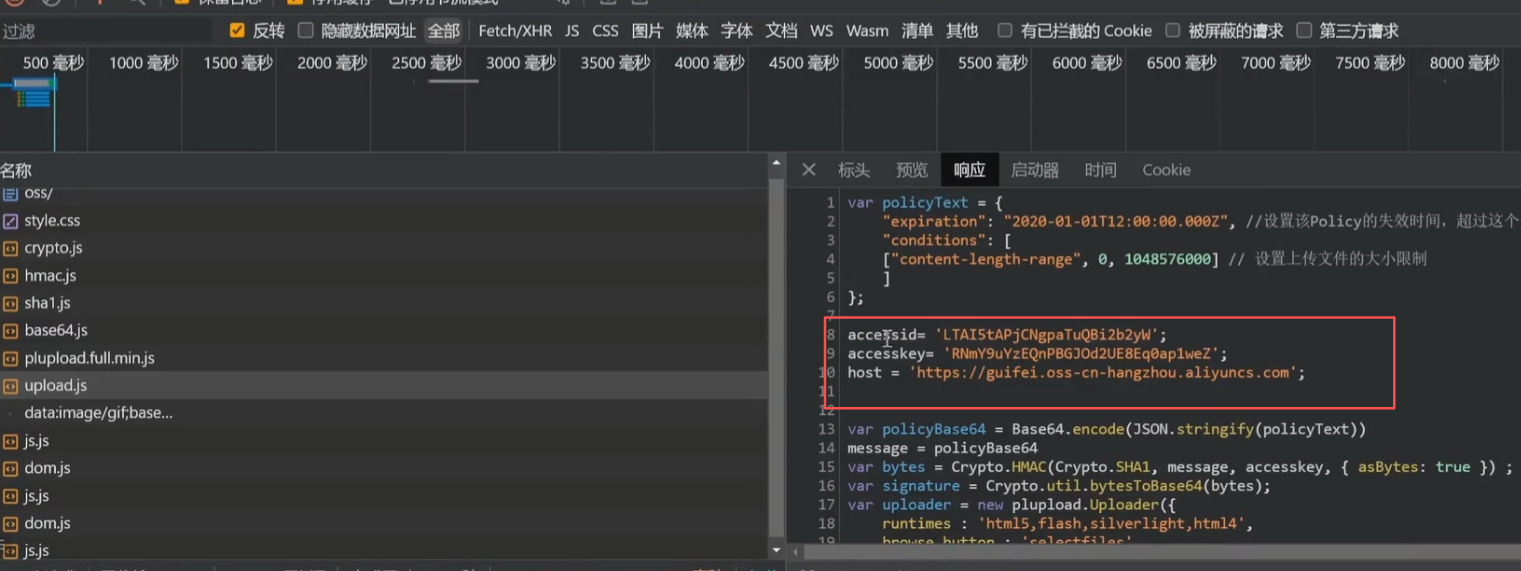Click the request list scroll-down arrow

777,551
